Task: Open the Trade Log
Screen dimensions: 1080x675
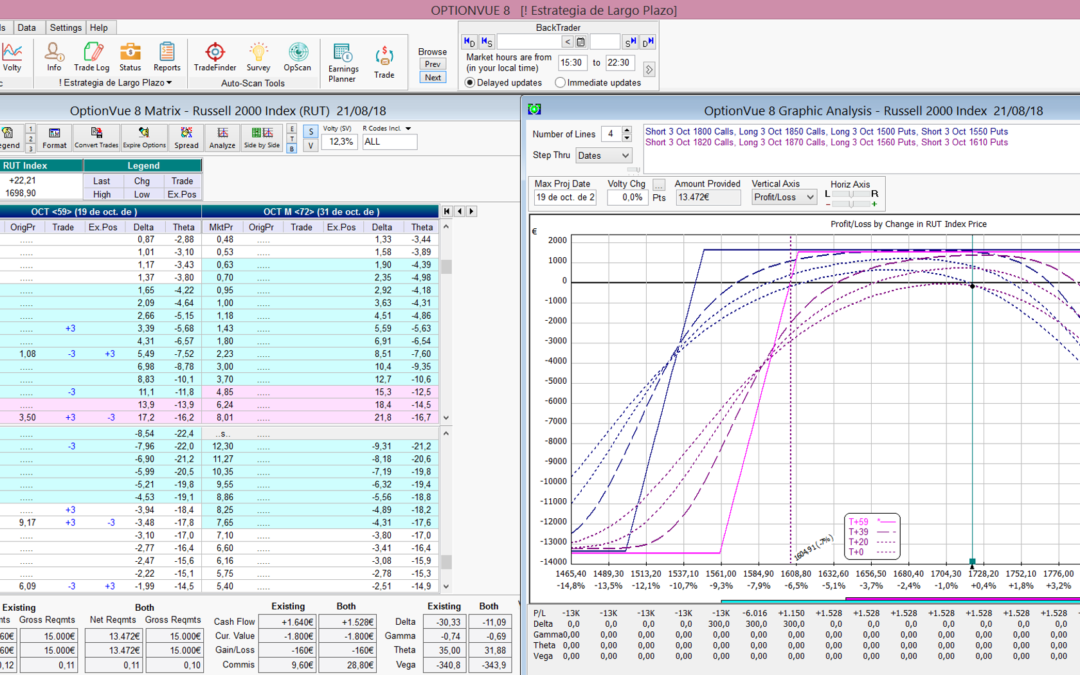Action: tap(92, 56)
